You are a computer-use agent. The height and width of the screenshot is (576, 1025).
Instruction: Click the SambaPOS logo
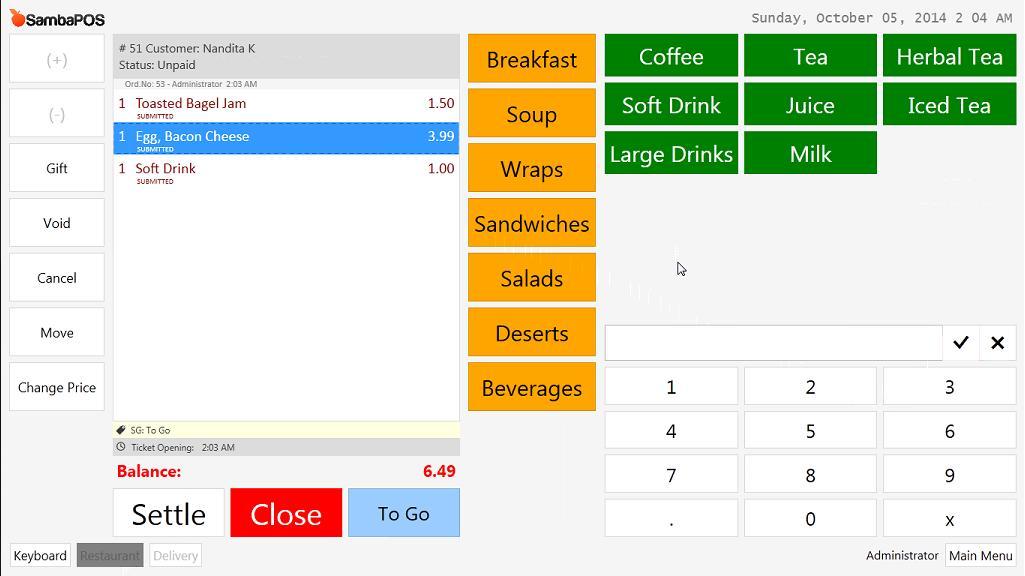[58, 19]
